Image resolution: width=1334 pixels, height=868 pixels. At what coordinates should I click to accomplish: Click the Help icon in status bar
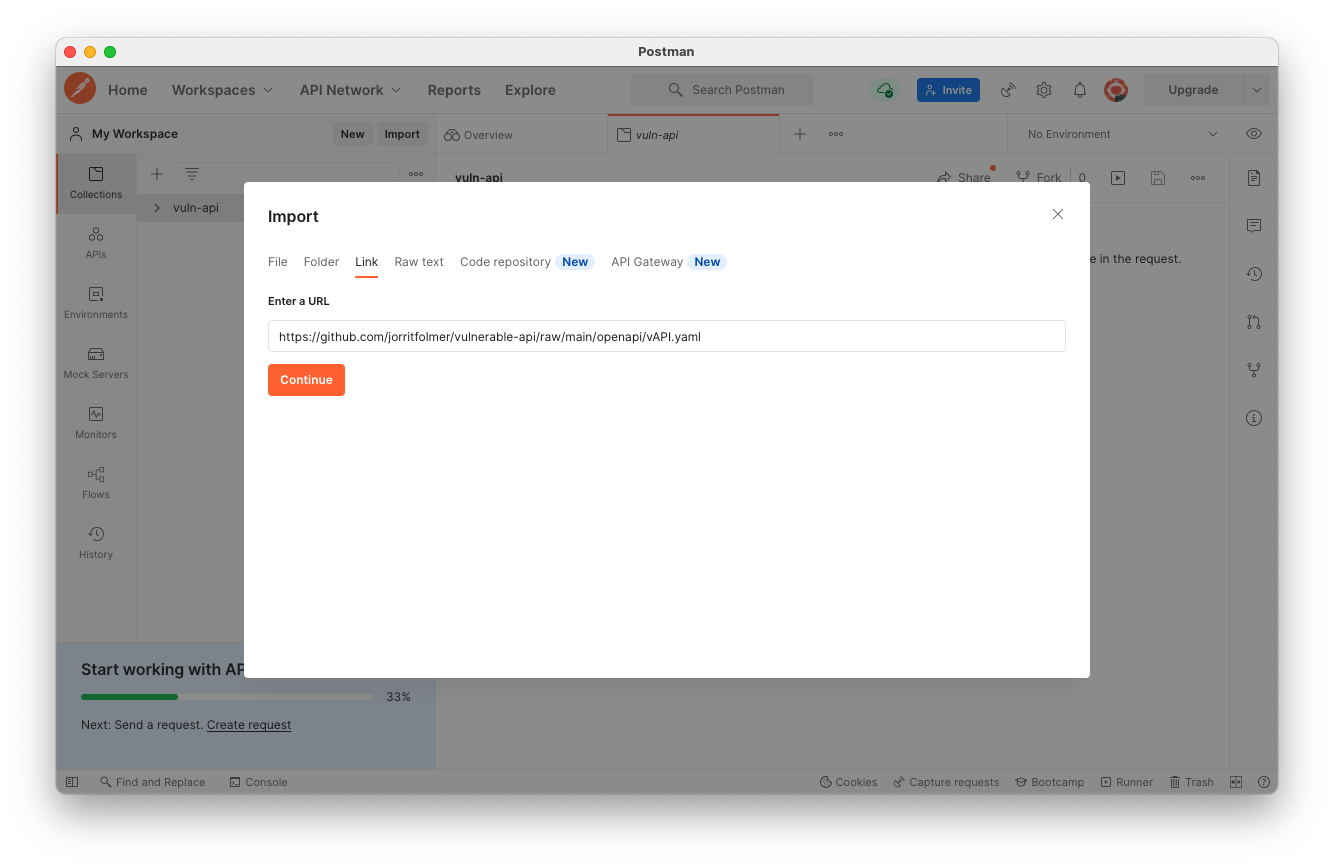point(1264,782)
